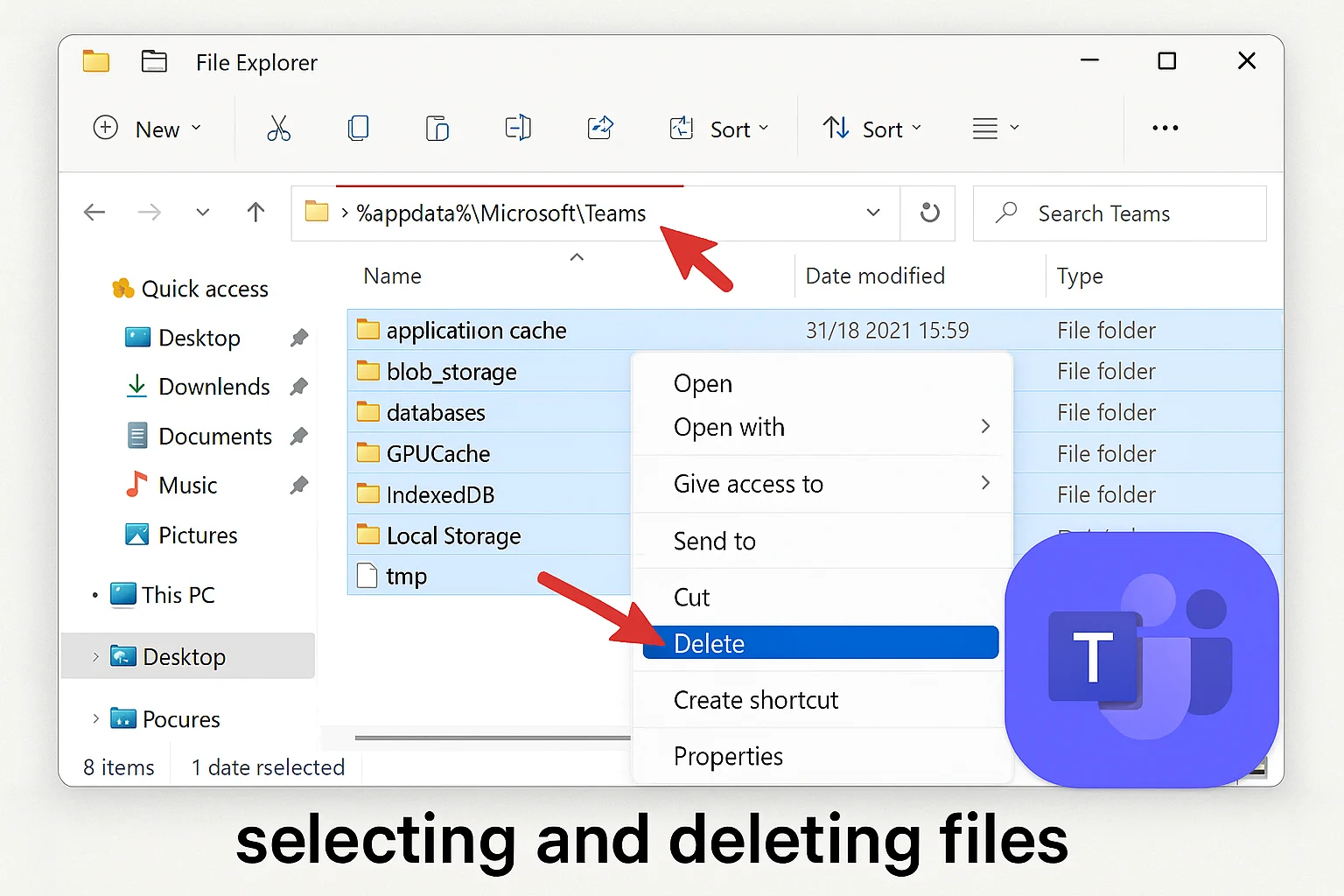Open Downlends in the sidebar

point(198,387)
